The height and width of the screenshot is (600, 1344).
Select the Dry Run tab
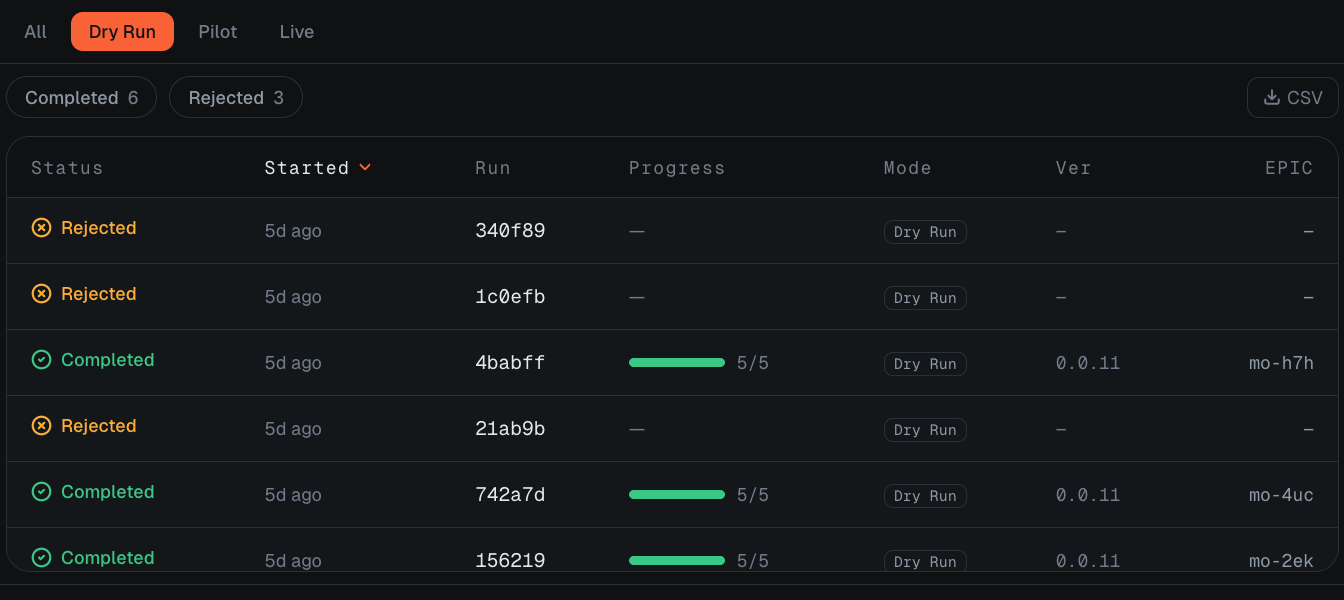click(122, 32)
